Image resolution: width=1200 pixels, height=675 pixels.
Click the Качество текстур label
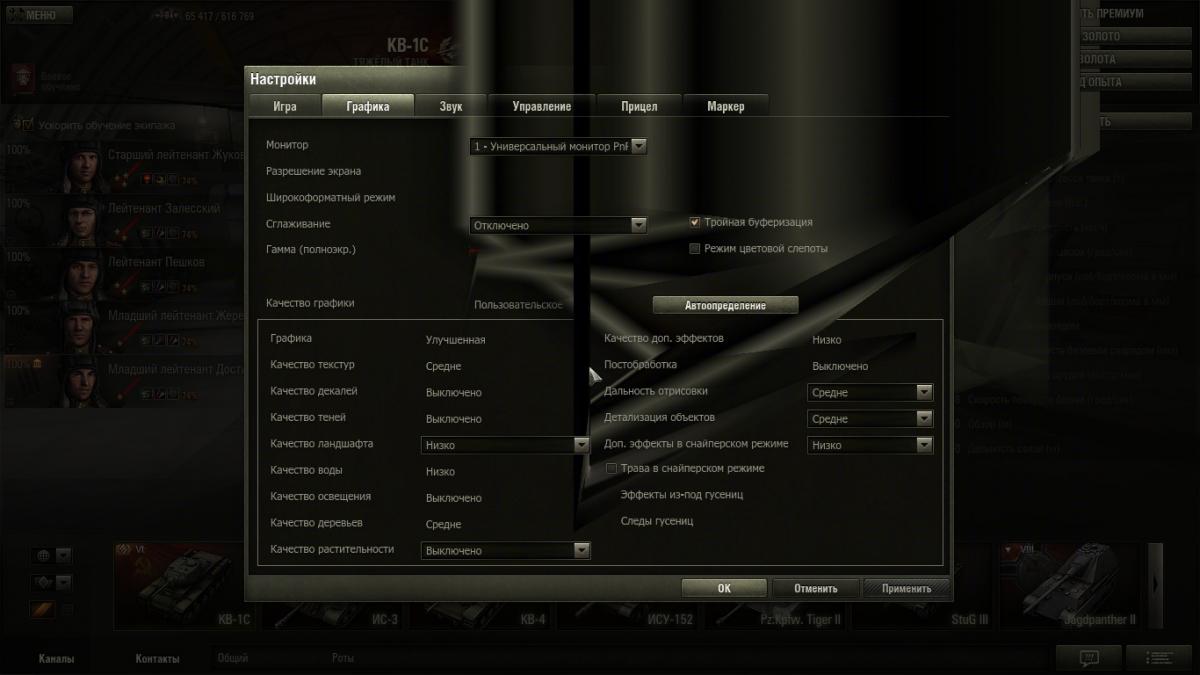(312, 365)
